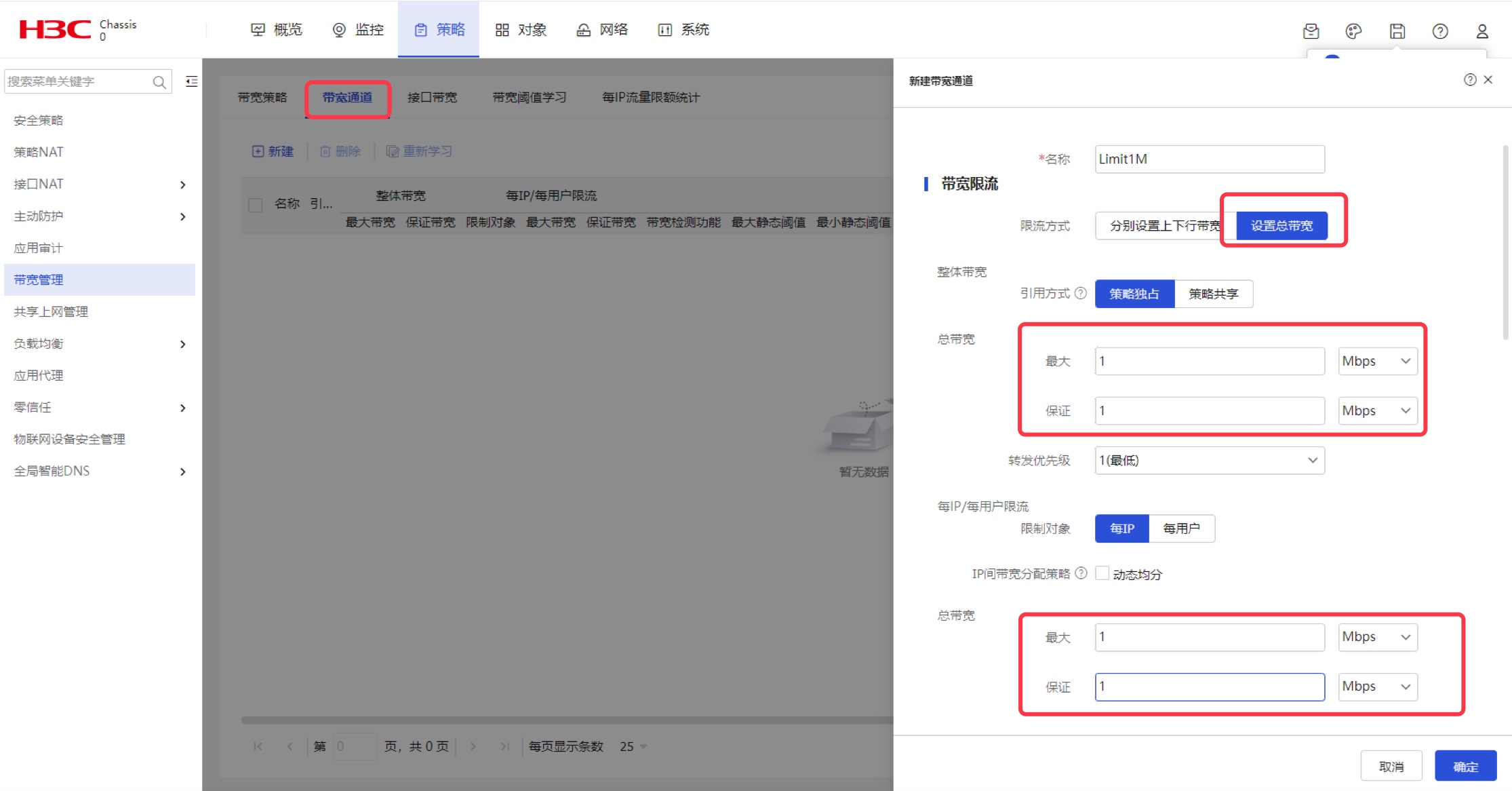Click the 删除 button
Screen dimensions: 1512x791
[340, 151]
